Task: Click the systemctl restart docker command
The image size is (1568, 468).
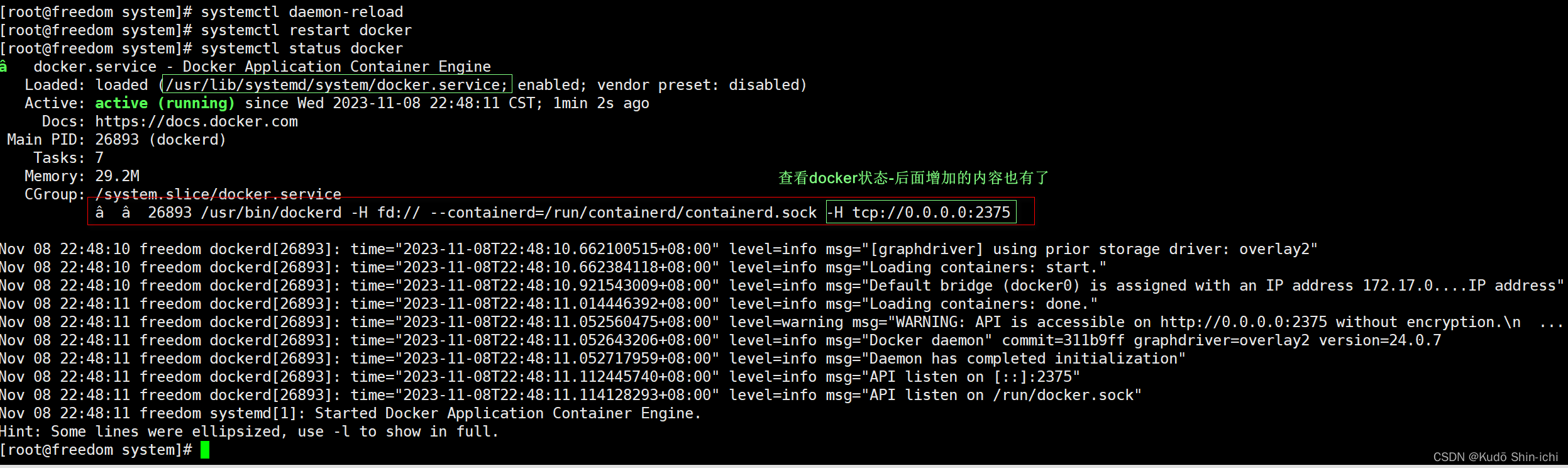Action: click(x=306, y=30)
